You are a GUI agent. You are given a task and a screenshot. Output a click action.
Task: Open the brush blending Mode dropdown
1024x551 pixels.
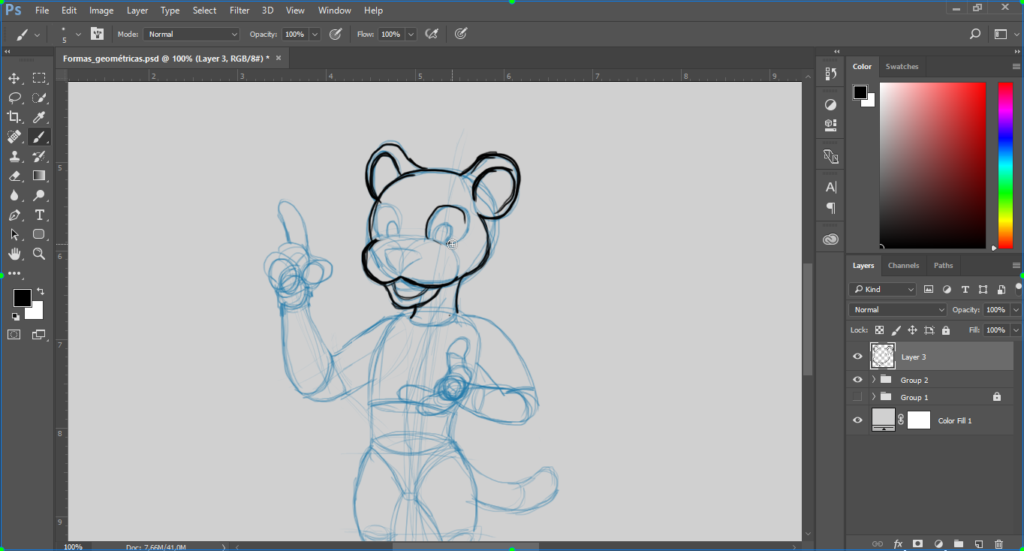pos(192,34)
